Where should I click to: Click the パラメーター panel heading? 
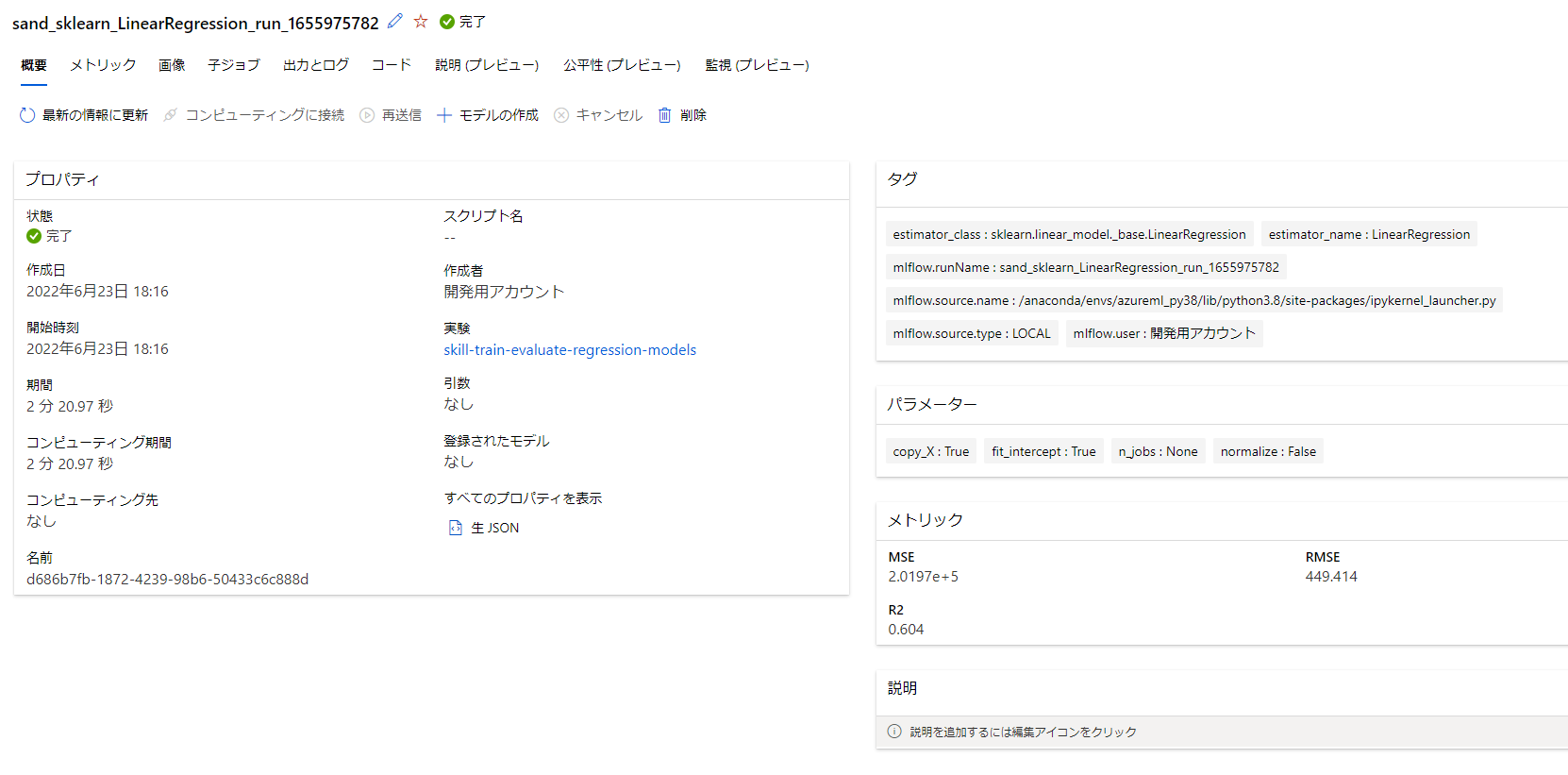(x=932, y=404)
